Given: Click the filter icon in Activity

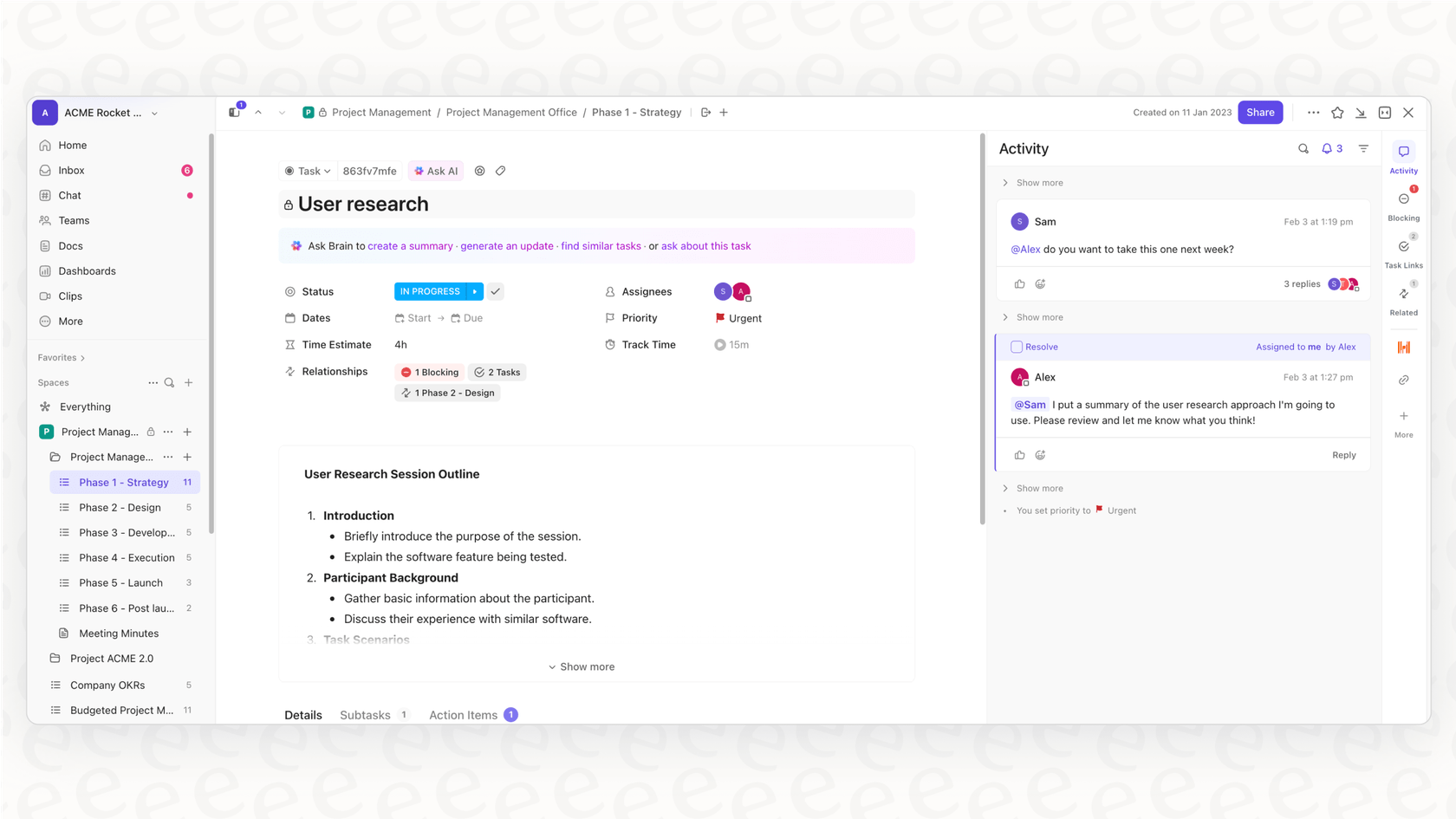Looking at the screenshot, I should point(1363,149).
